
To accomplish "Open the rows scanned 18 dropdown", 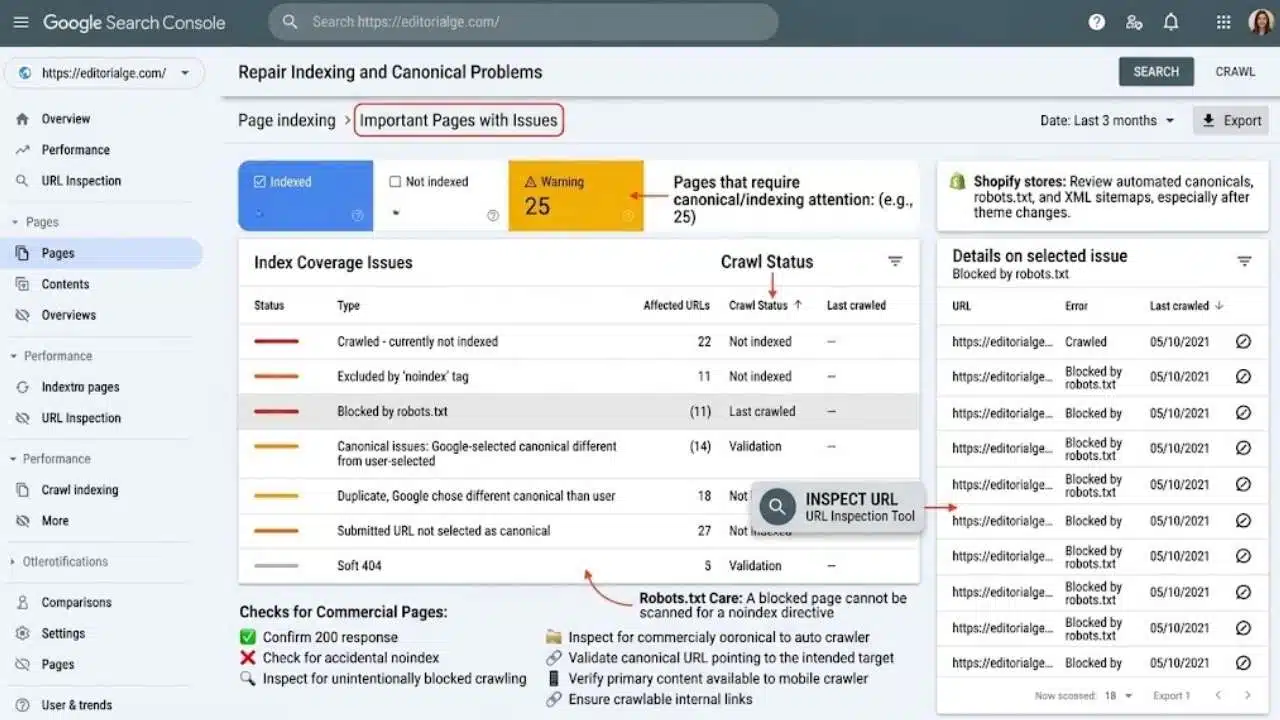I will (x=1119, y=696).
